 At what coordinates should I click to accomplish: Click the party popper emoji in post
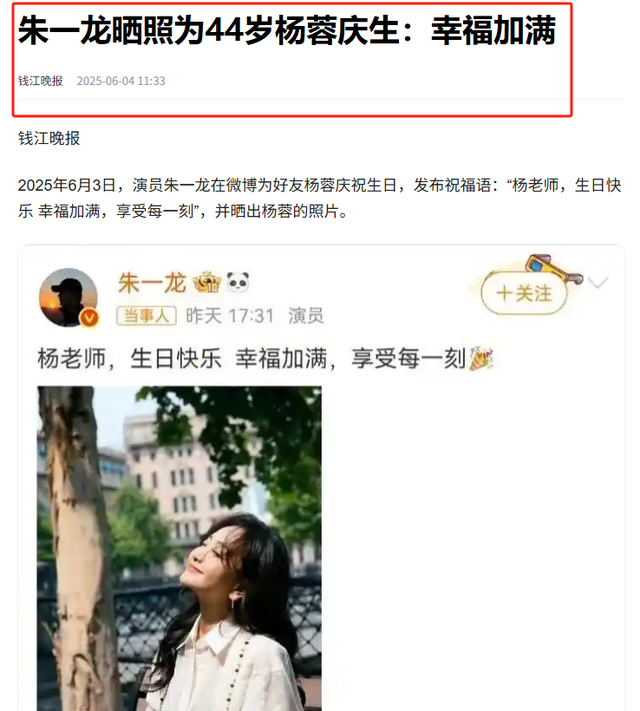tap(481, 358)
